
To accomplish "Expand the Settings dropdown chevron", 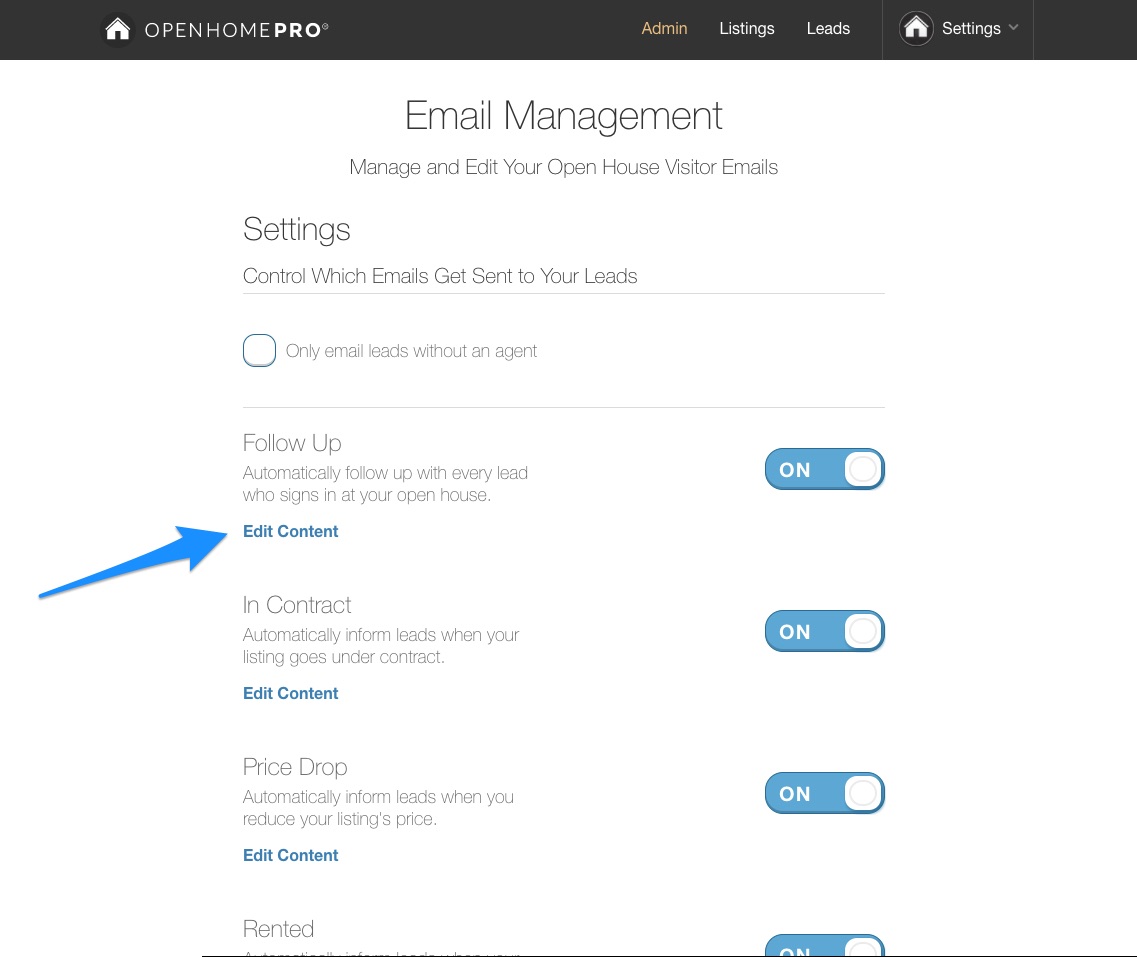I will 1014,28.
